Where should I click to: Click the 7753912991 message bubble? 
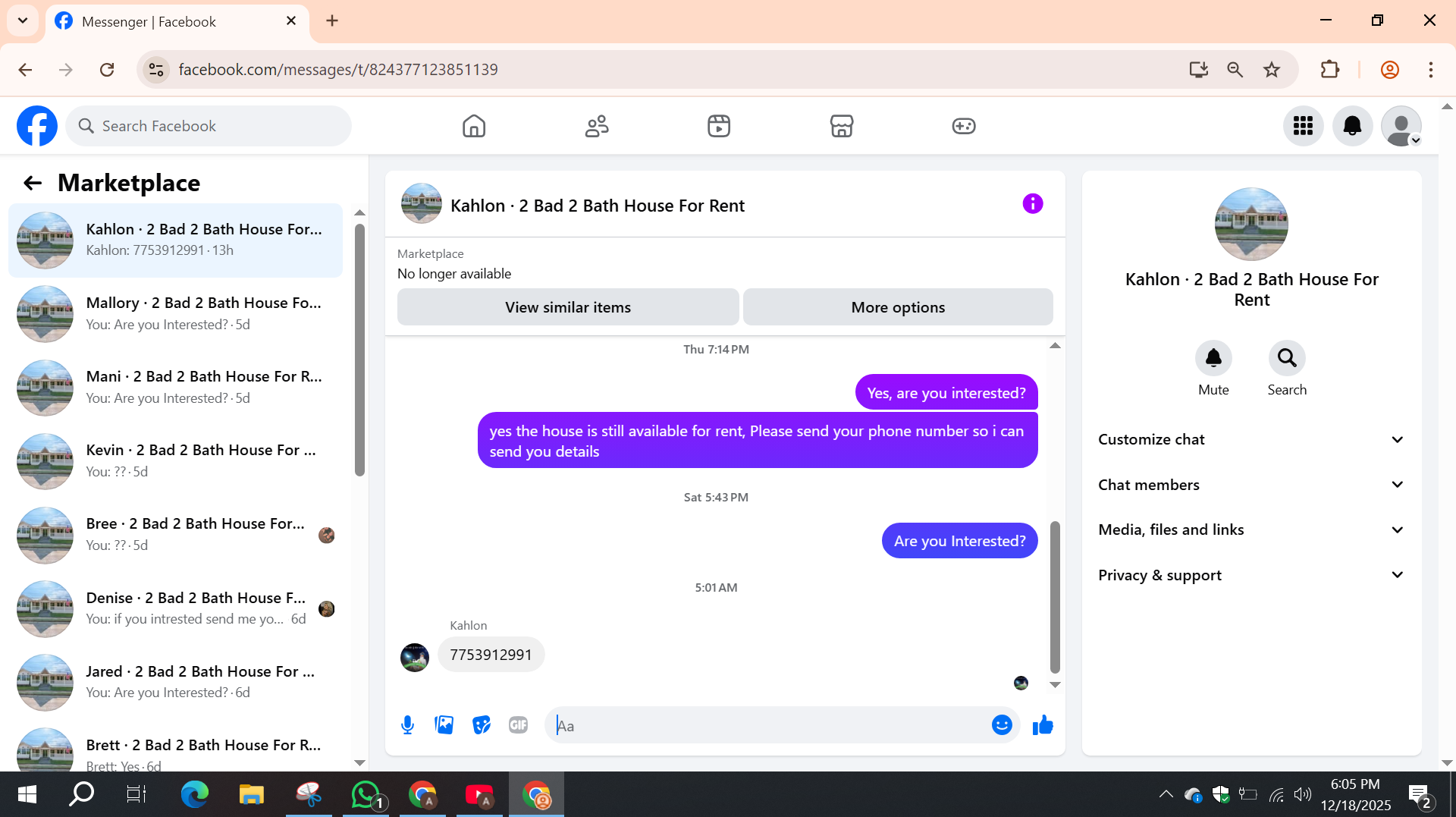[491, 655]
